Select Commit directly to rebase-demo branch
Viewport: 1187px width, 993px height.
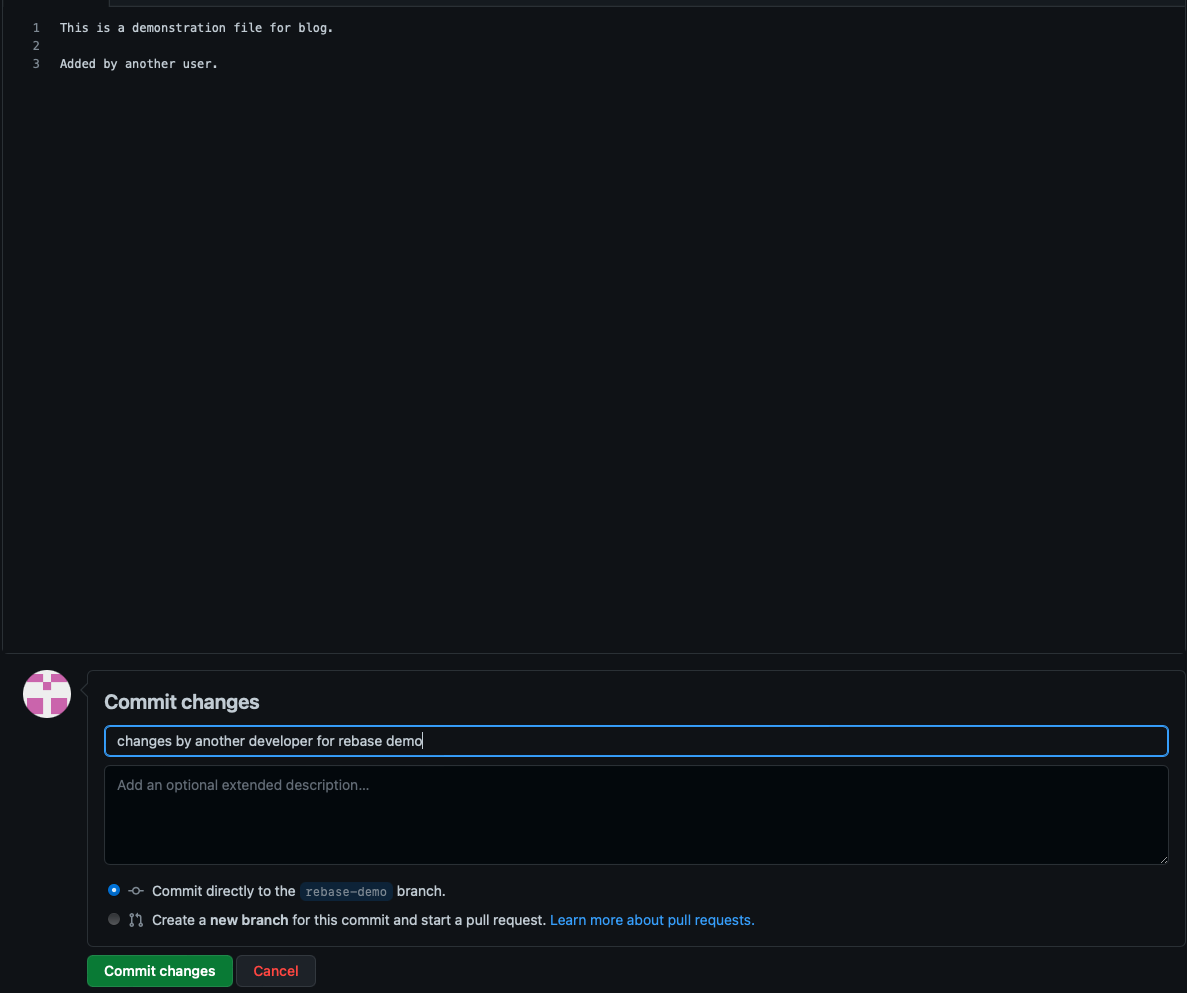tap(114, 890)
